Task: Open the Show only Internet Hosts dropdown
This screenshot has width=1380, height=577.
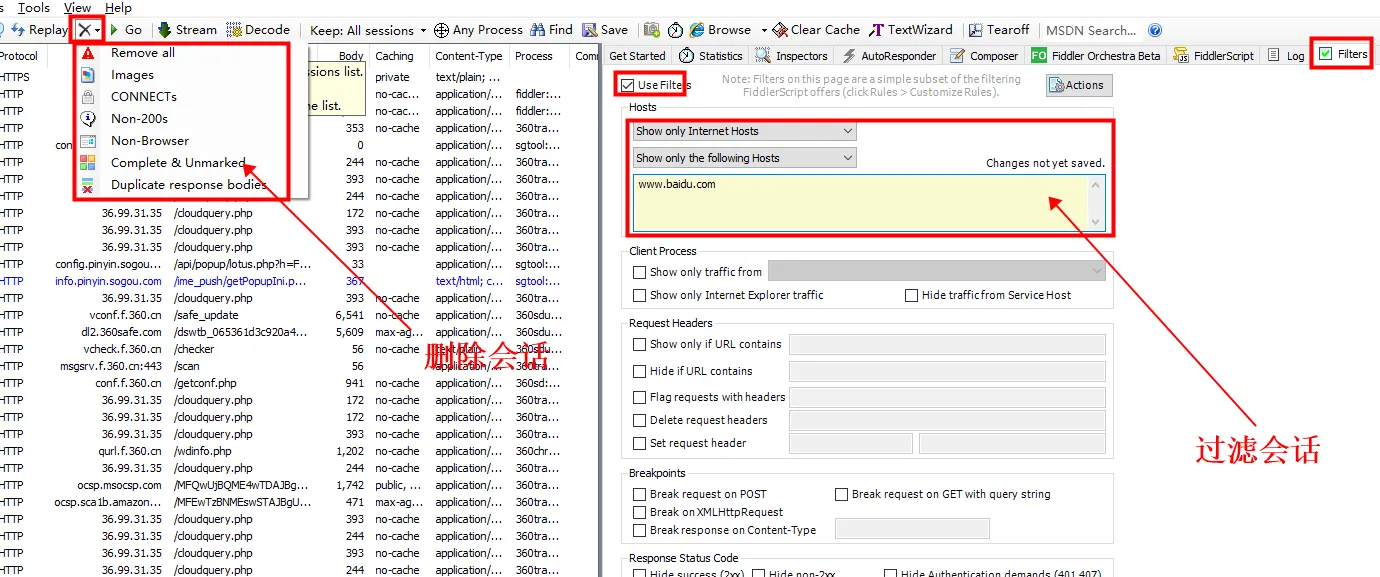Action: point(744,131)
